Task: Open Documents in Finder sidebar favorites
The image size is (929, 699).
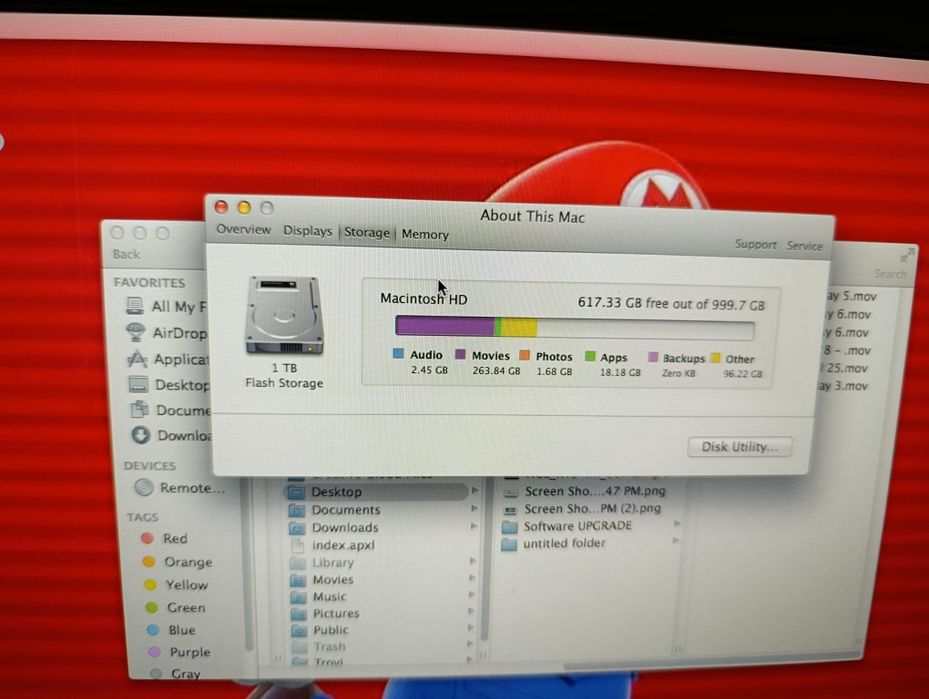Action: 170,410
